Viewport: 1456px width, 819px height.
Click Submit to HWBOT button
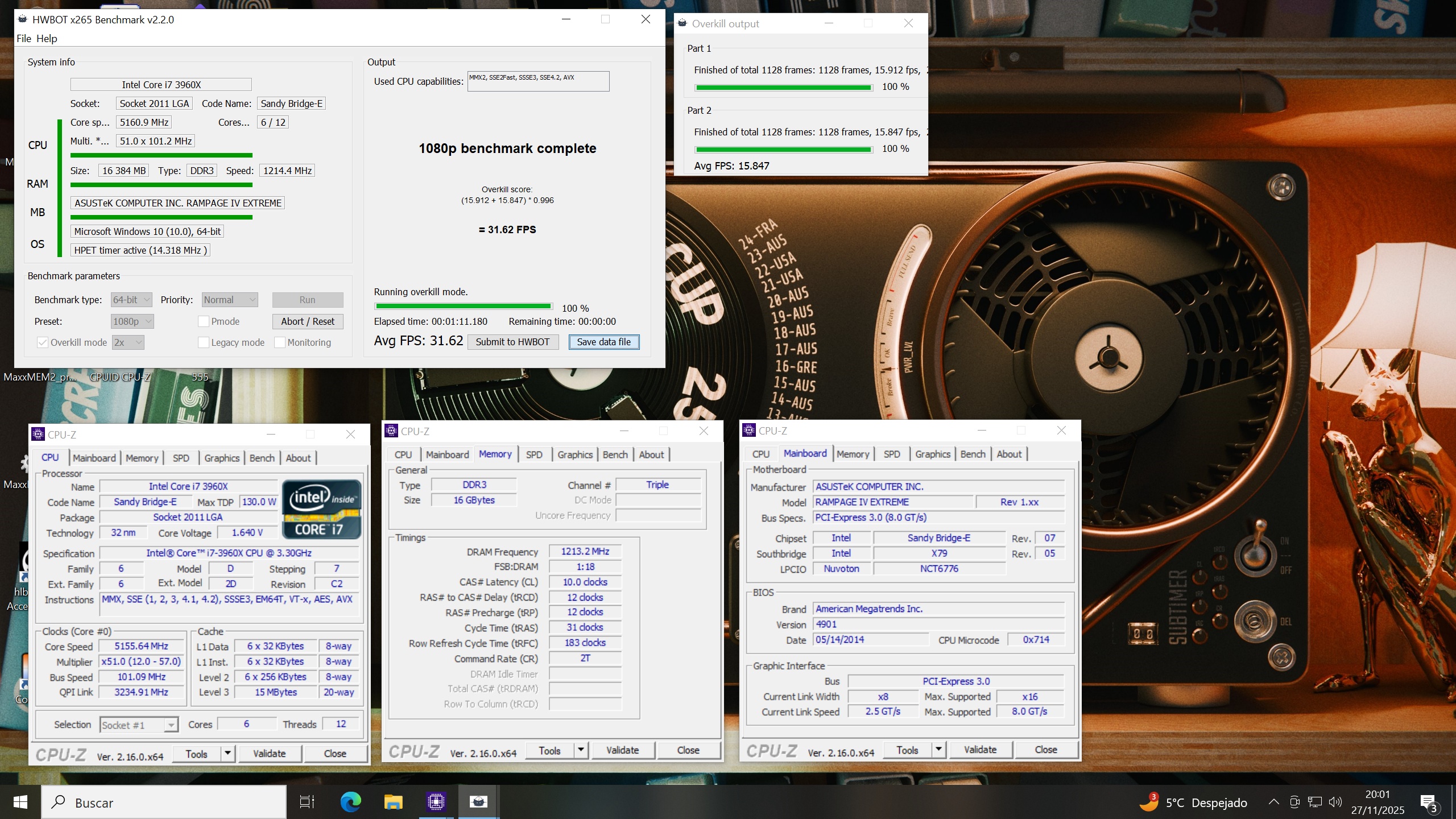[x=512, y=342]
